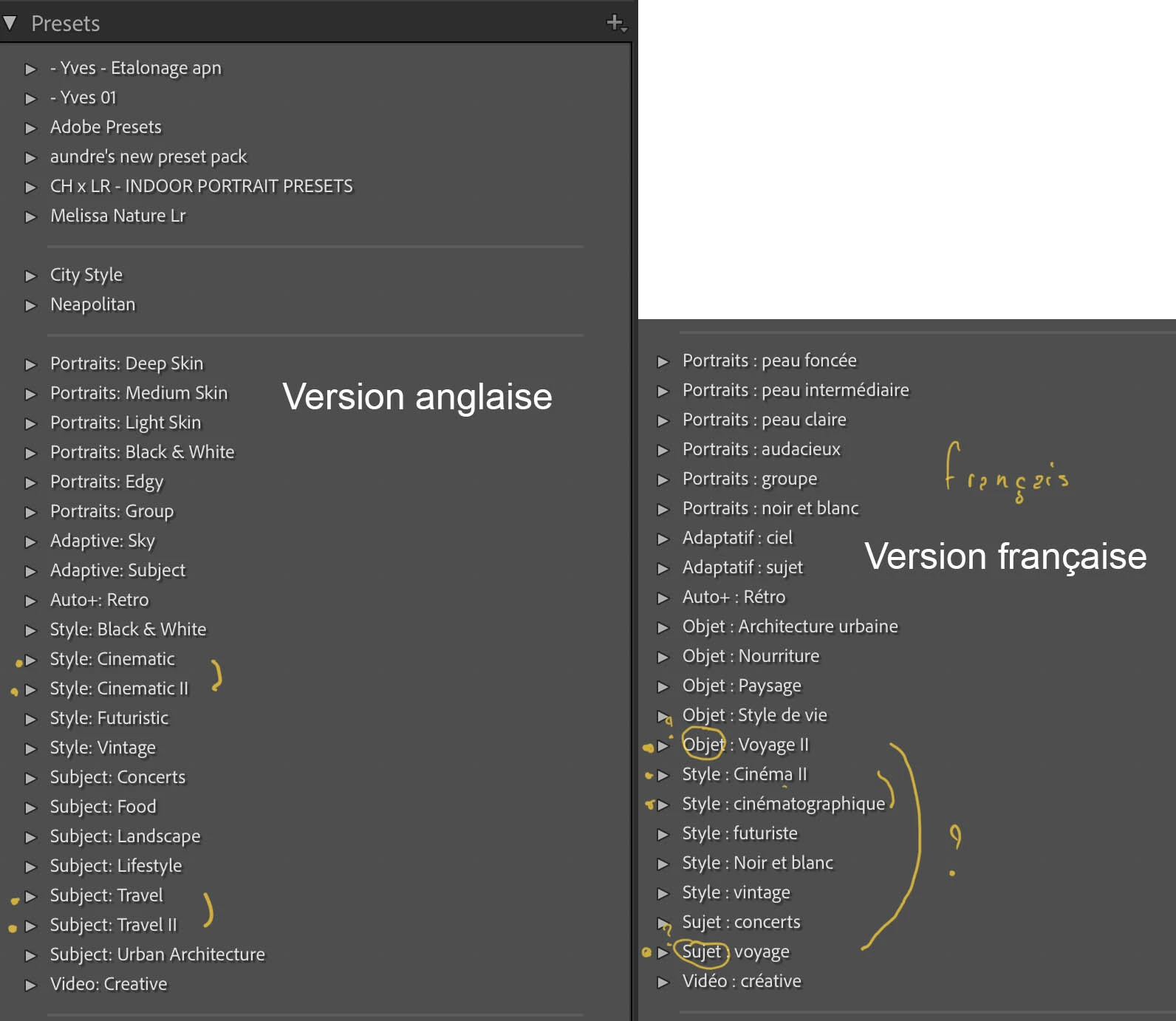Expand CH x LR - INDOOR PORTRAIT PRESETS
Image resolution: width=1176 pixels, height=1021 pixels.
[x=30, y=187]
